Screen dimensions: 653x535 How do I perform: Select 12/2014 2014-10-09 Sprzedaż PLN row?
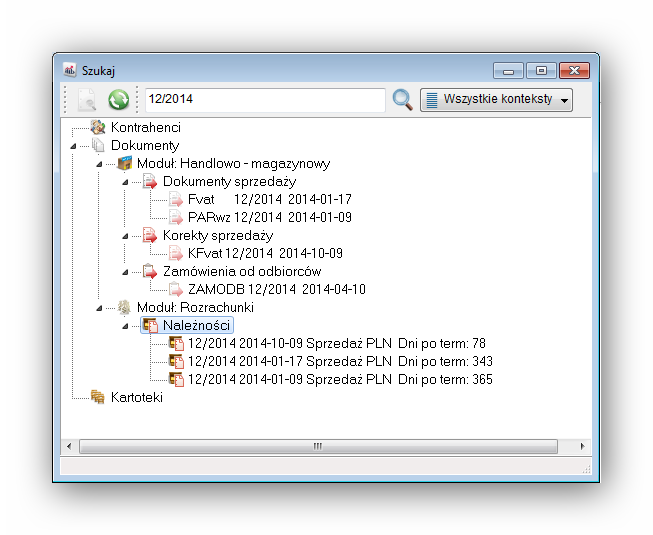(336, 343)
